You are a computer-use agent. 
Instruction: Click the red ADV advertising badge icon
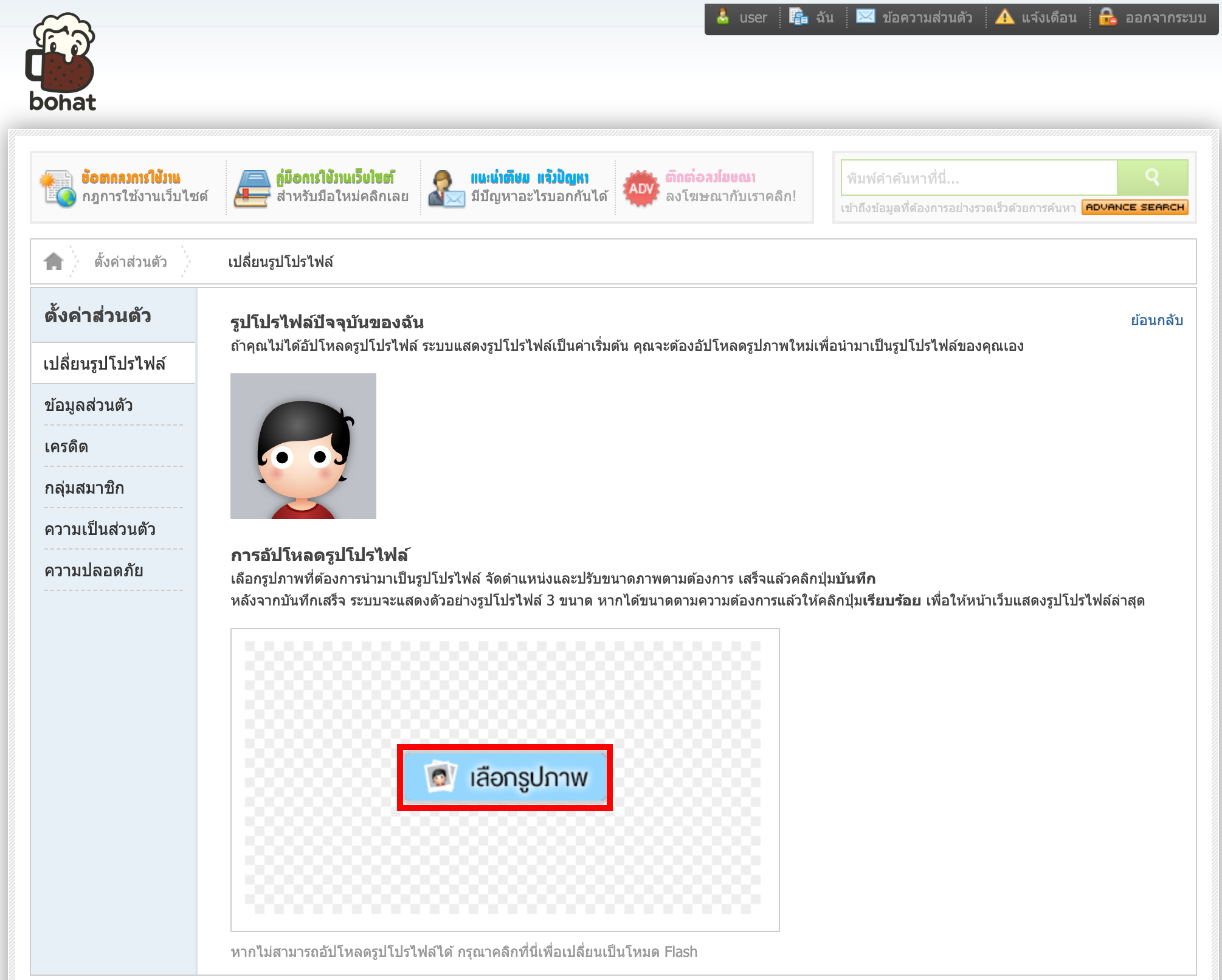641,188
